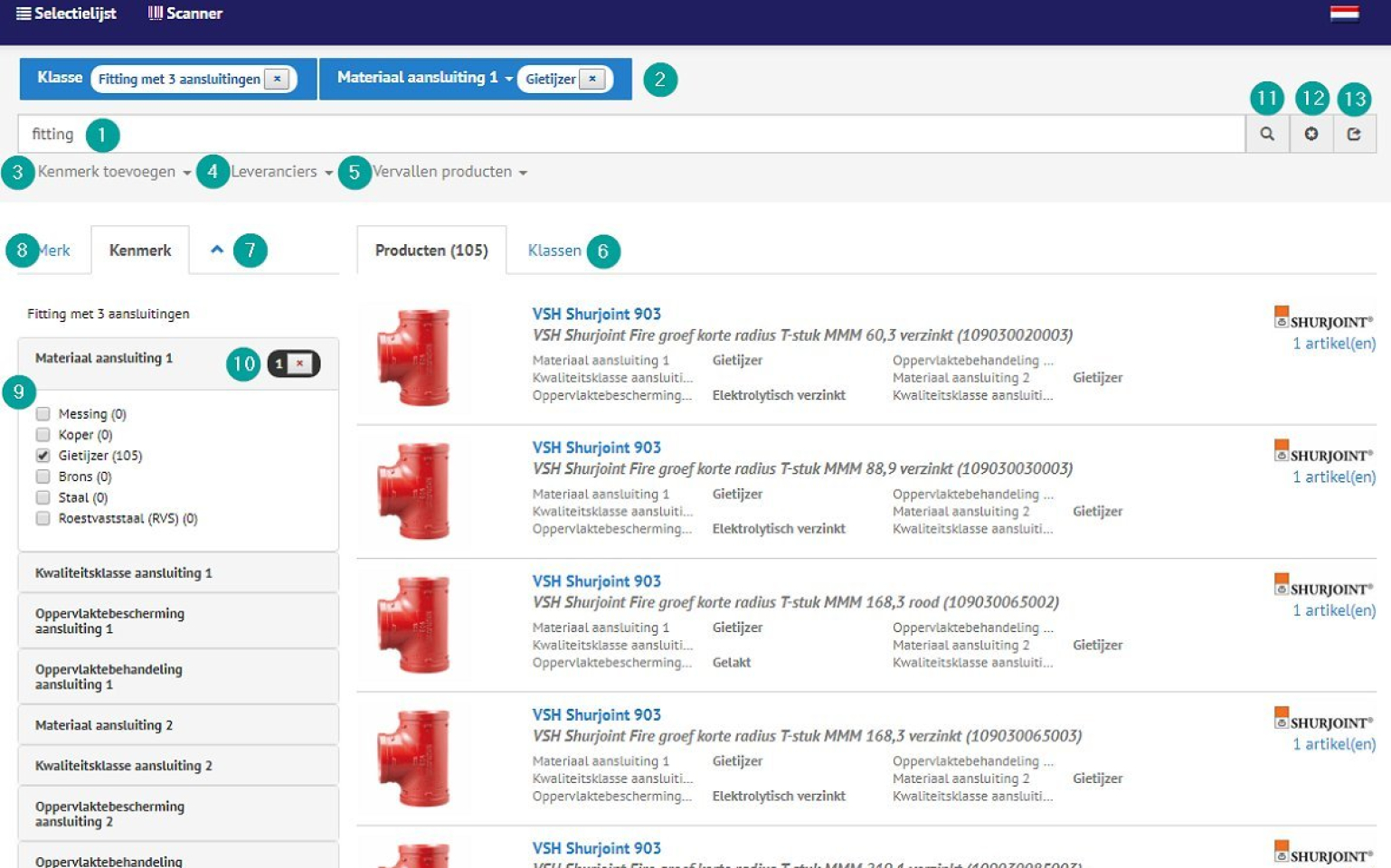Uncheck the Gietijzer checkbox
The image size is (1391, 868).
tap(43, 456)
